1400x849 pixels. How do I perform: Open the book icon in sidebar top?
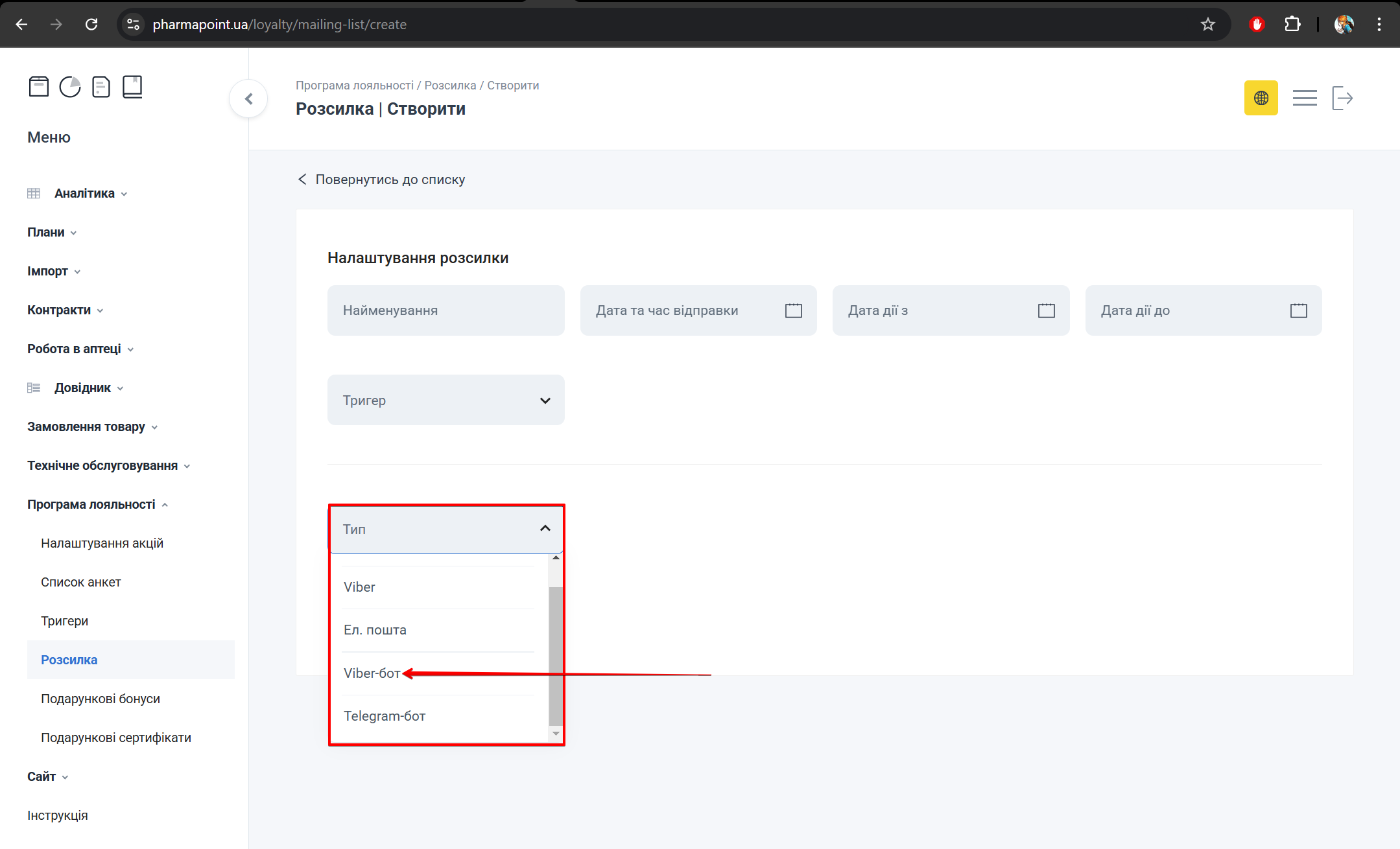click(x=132, y=86)
